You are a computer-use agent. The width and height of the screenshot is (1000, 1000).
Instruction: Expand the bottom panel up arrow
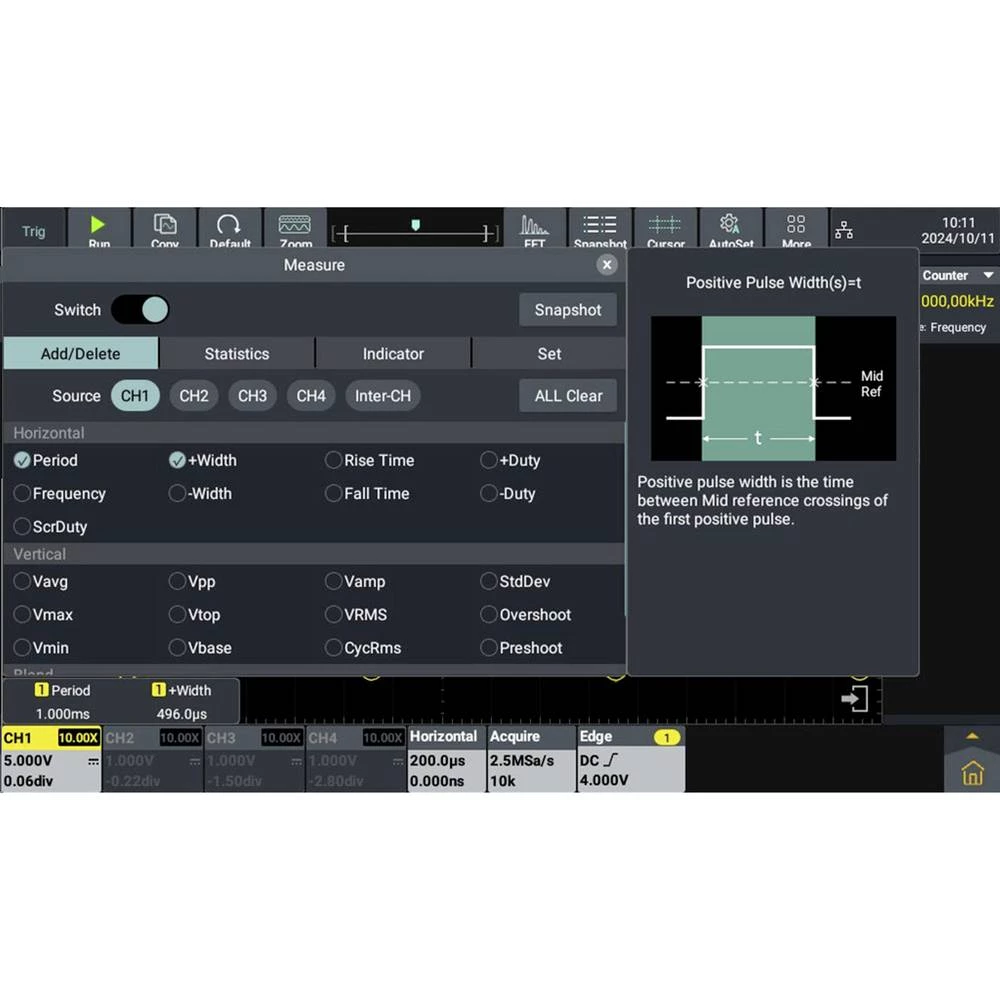[x=972, y=737]
